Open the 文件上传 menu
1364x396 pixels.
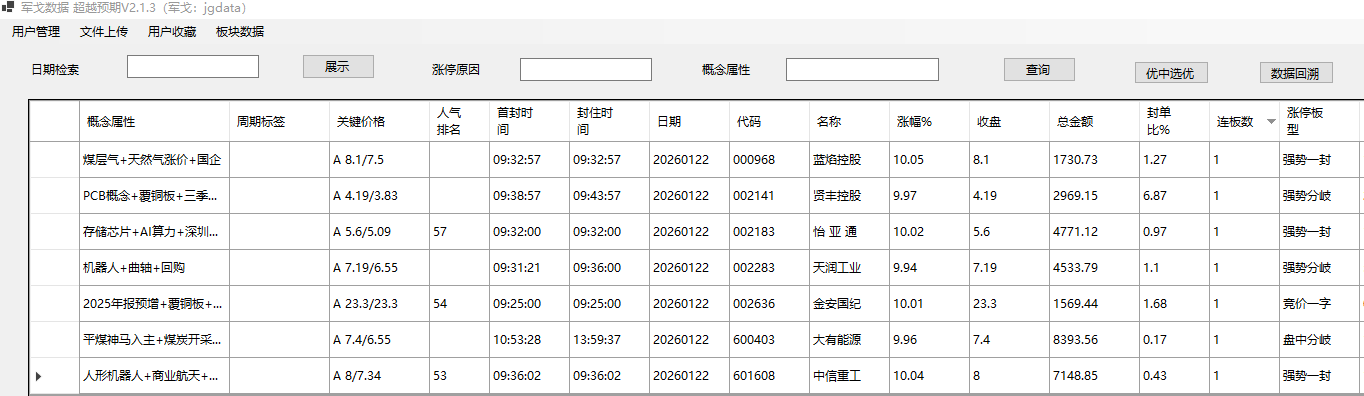[104, 31]
